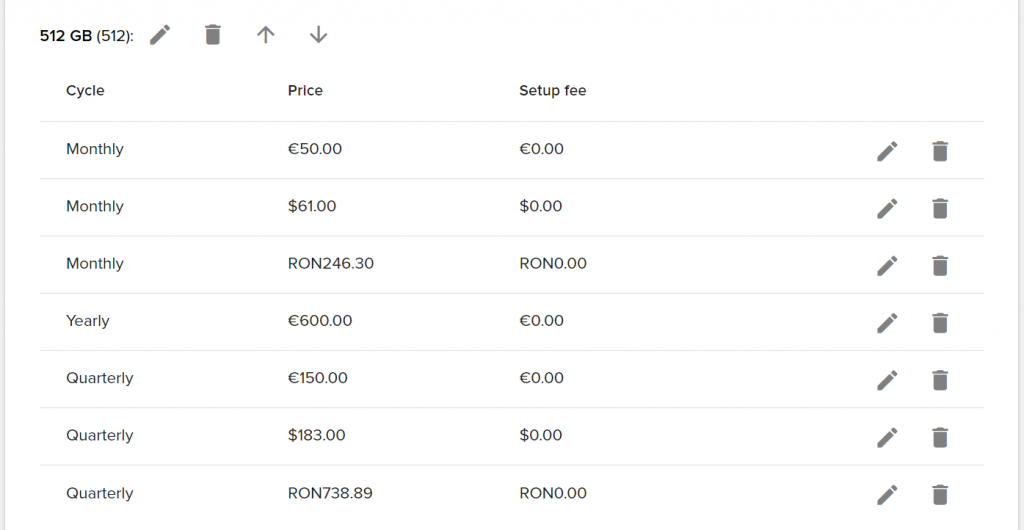Edit the Monthly $61.00 price row
1024x530 pixels.
[x=887, y=208]
